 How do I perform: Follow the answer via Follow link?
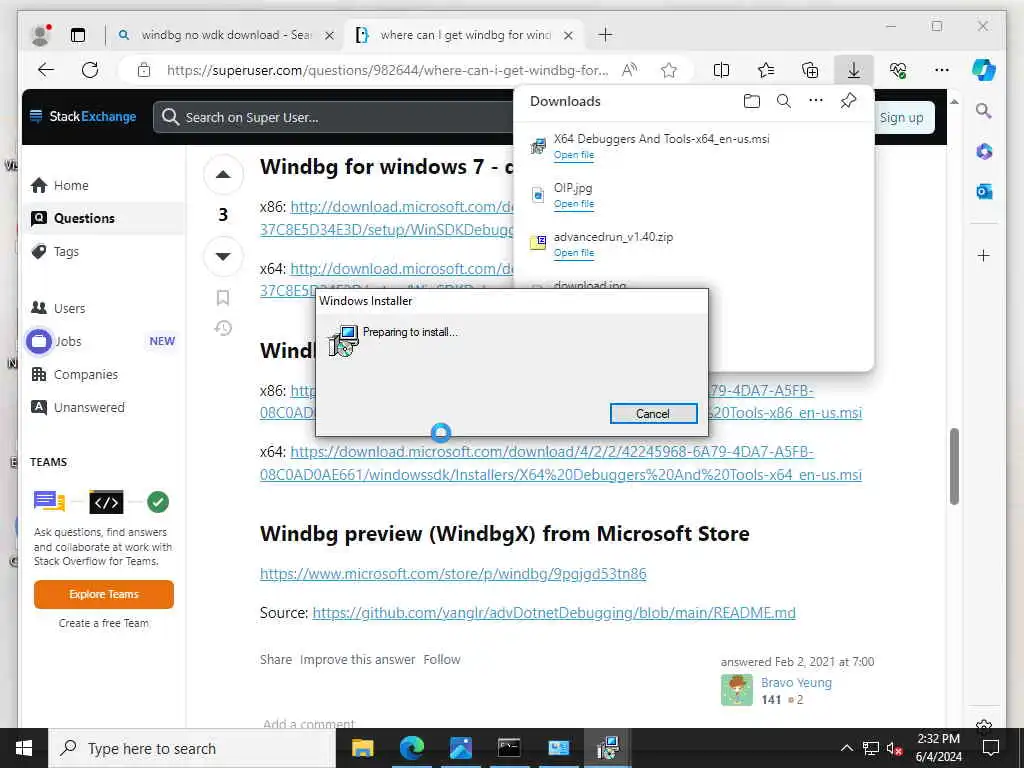pos(441,660)
